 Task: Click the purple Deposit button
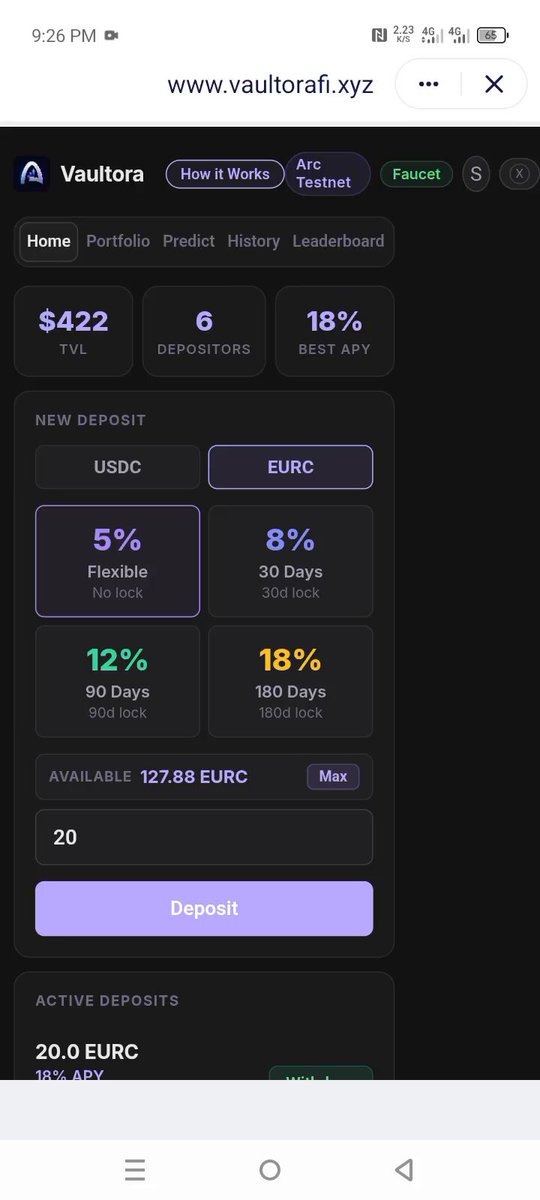[204, 908]
